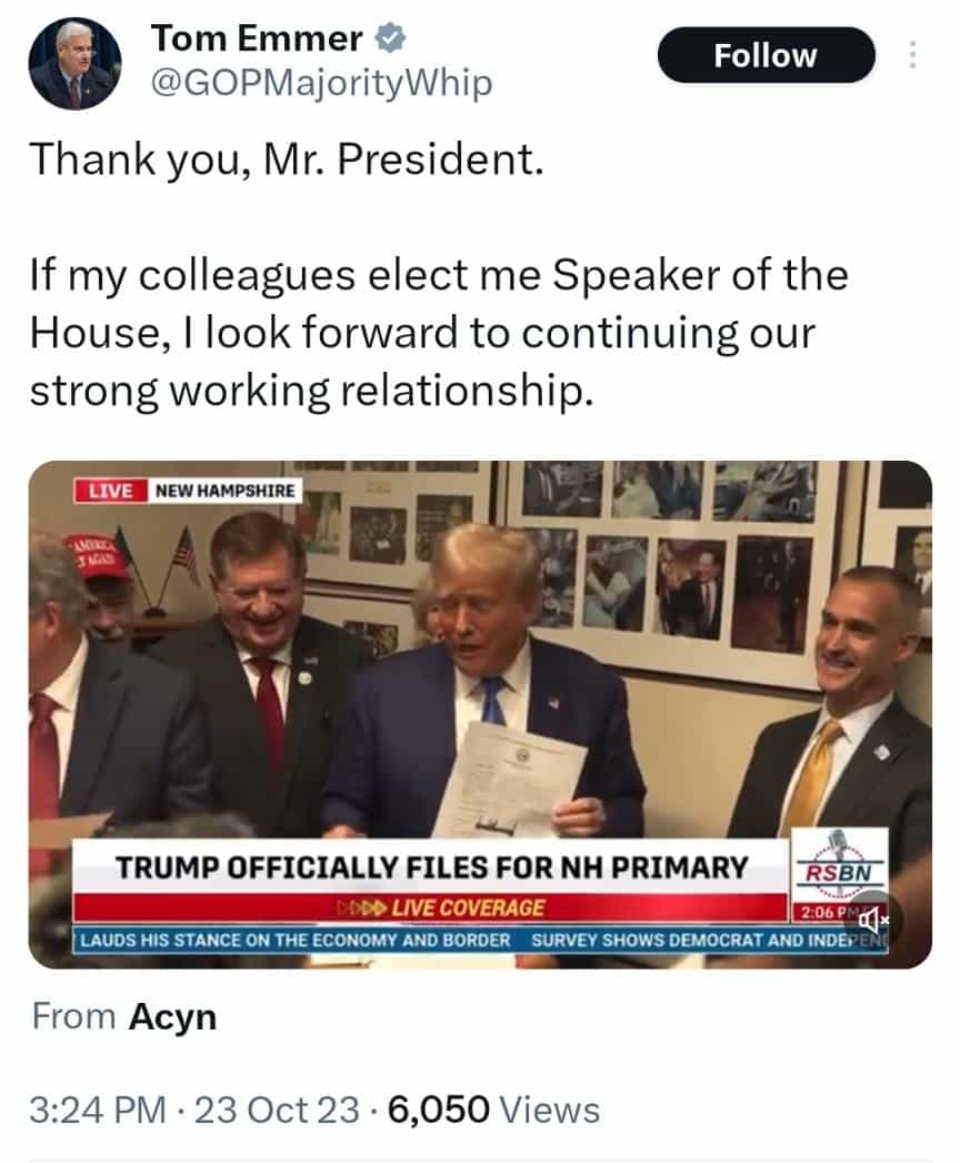Click the red LIVE badge

(x=110, y=490)
